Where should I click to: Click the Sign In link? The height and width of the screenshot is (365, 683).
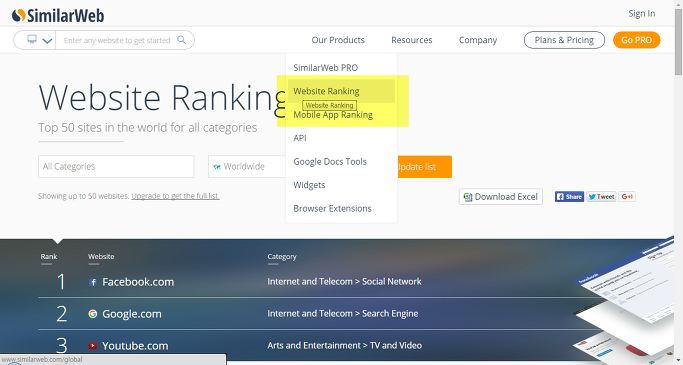[642, 14]
